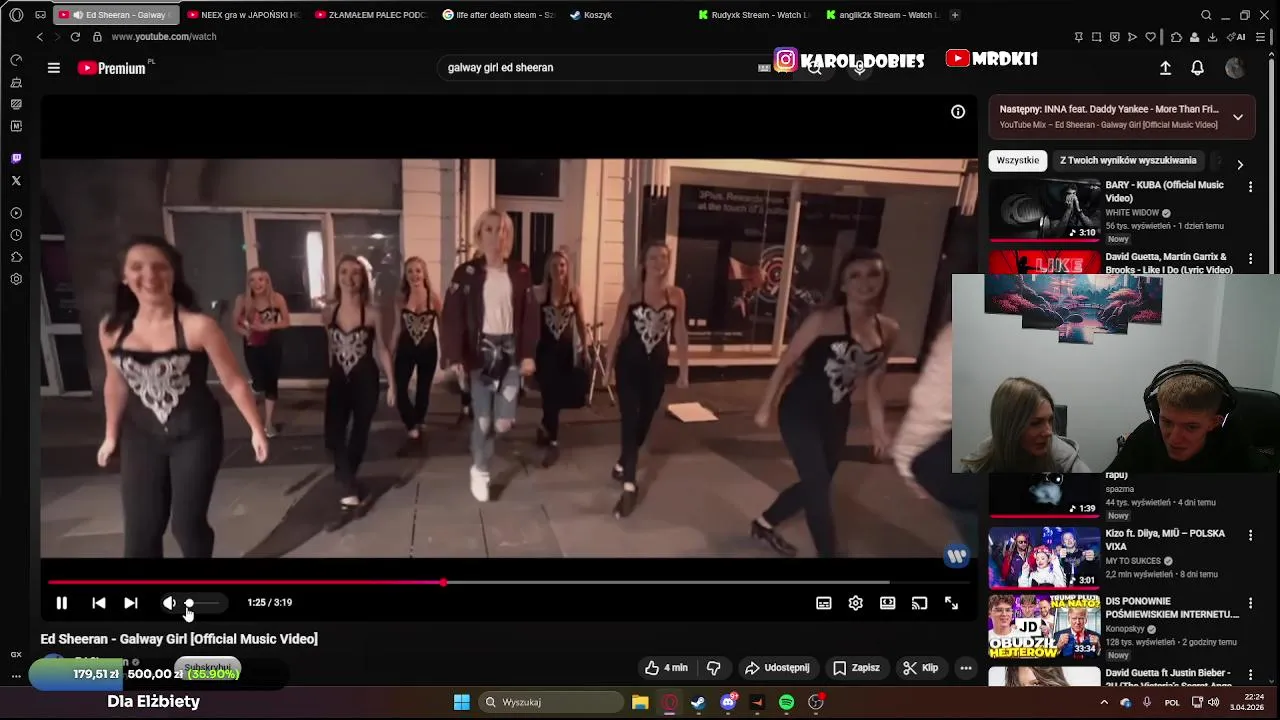Toggle subtitles in the player

[x=823, y=603]
